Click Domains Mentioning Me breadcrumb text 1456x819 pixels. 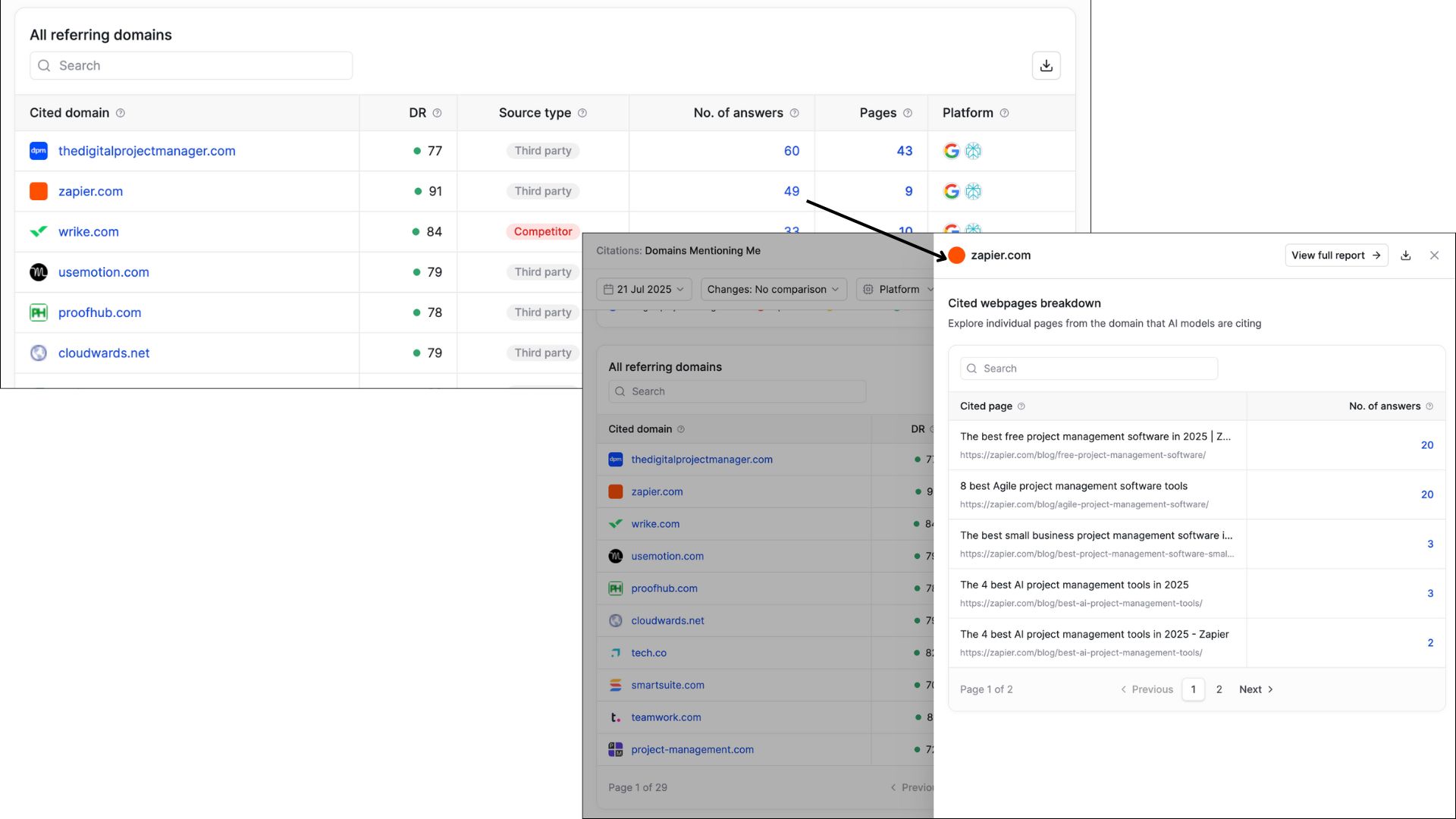pyautogui.click(x=702, y=251)
